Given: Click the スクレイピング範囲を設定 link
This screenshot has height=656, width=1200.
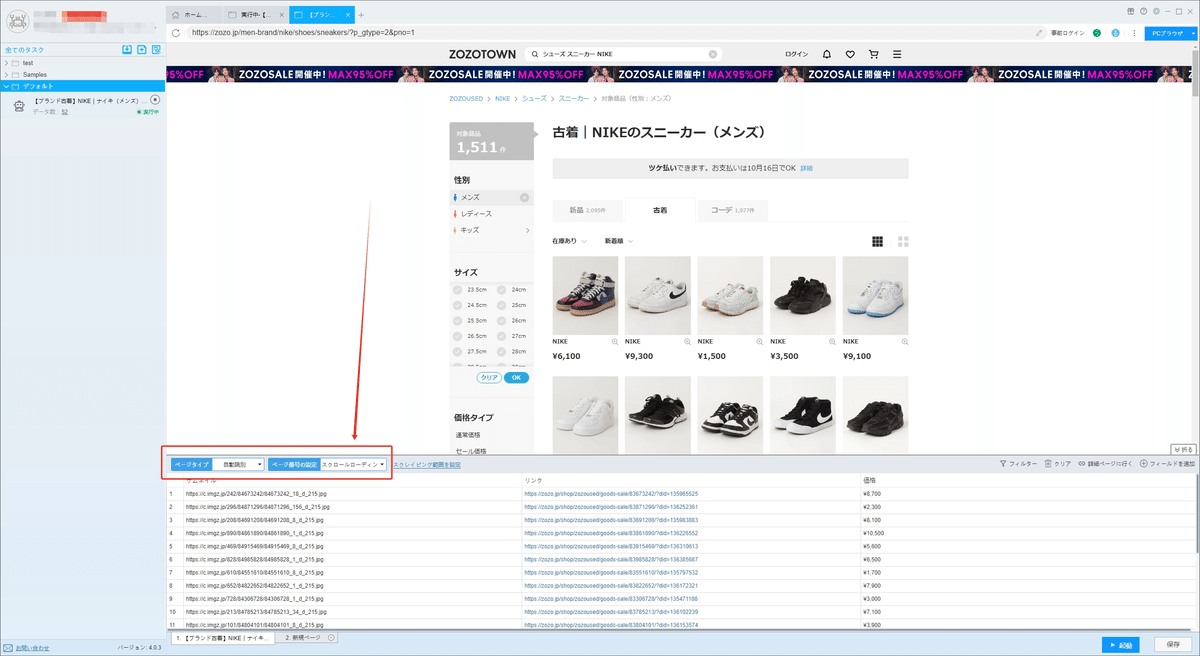Looking at the screenshot, I should pyautogui.click(x=428, y=465).
